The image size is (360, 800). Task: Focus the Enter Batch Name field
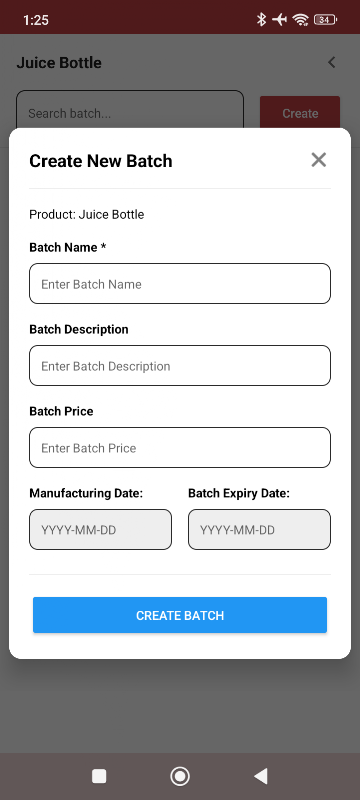tap(180, 284)
